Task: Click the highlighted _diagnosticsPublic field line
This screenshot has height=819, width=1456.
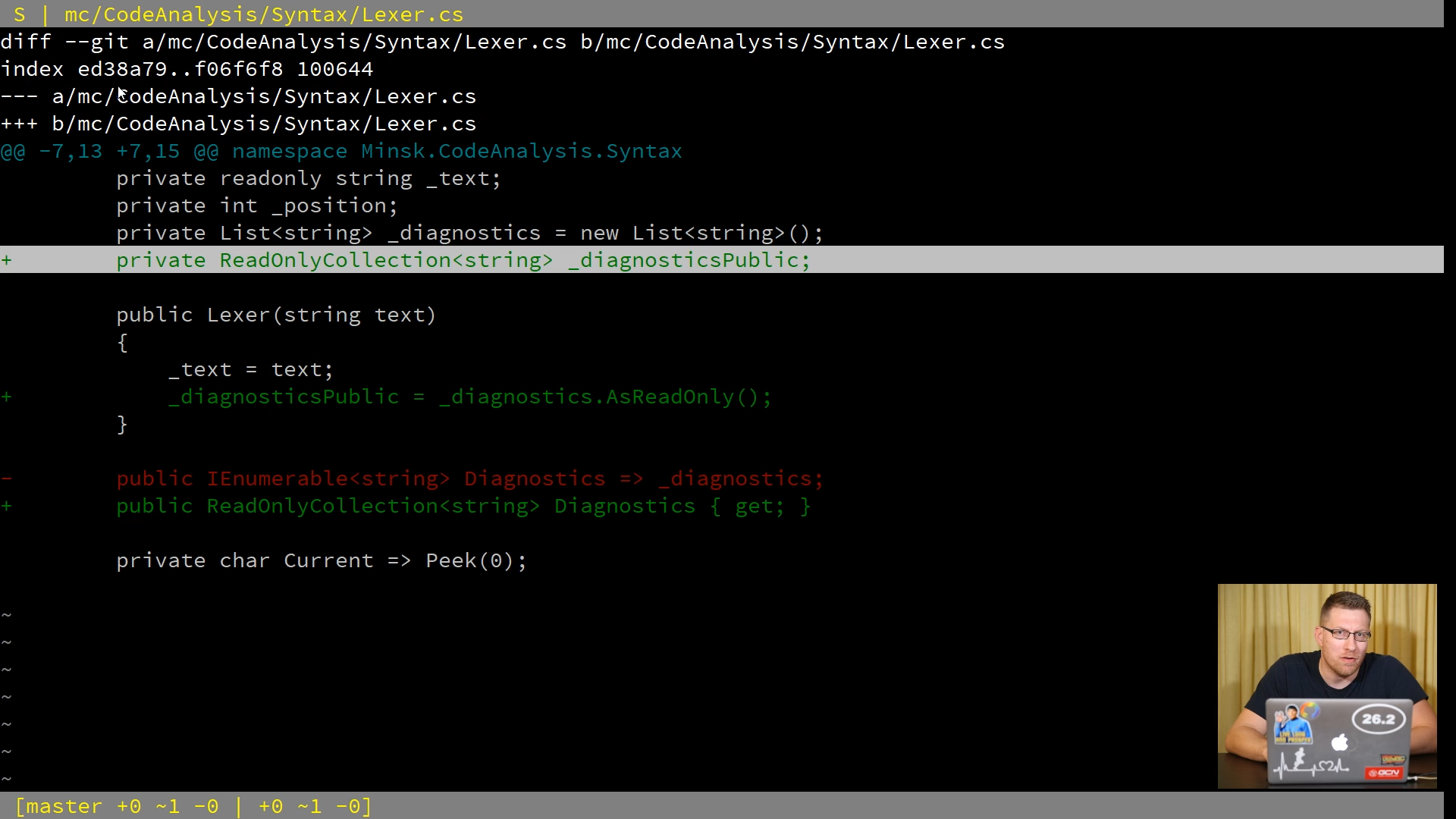Action: coord(463,261)
